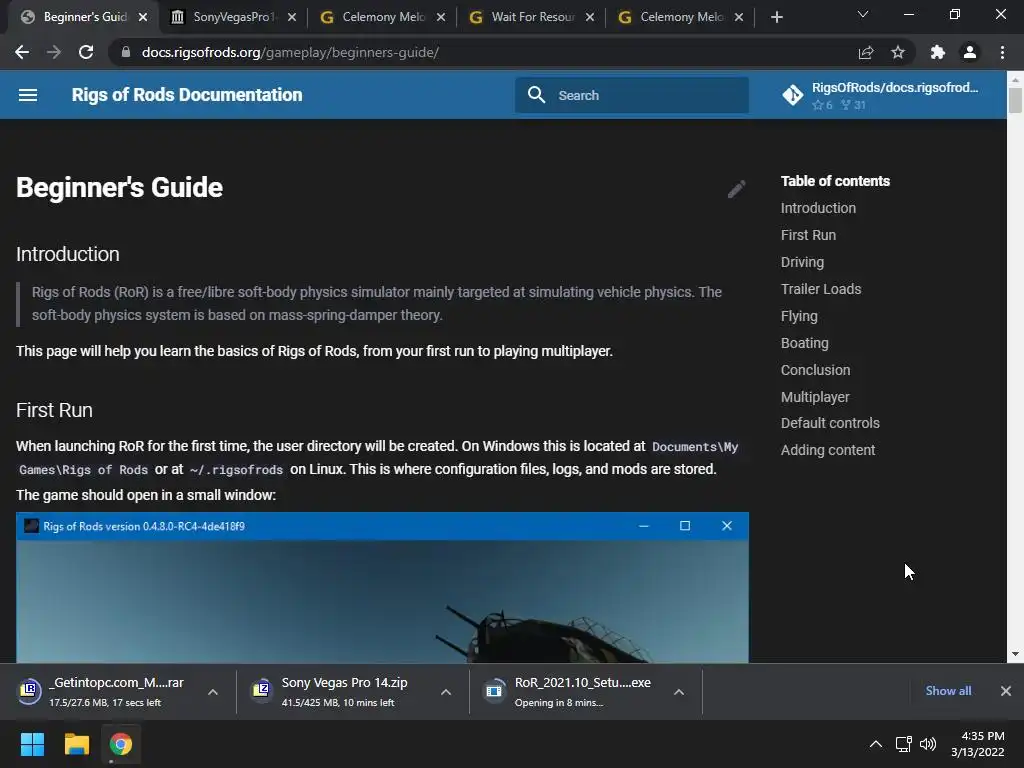Jump to Boating section in contents

pos(805,343)
